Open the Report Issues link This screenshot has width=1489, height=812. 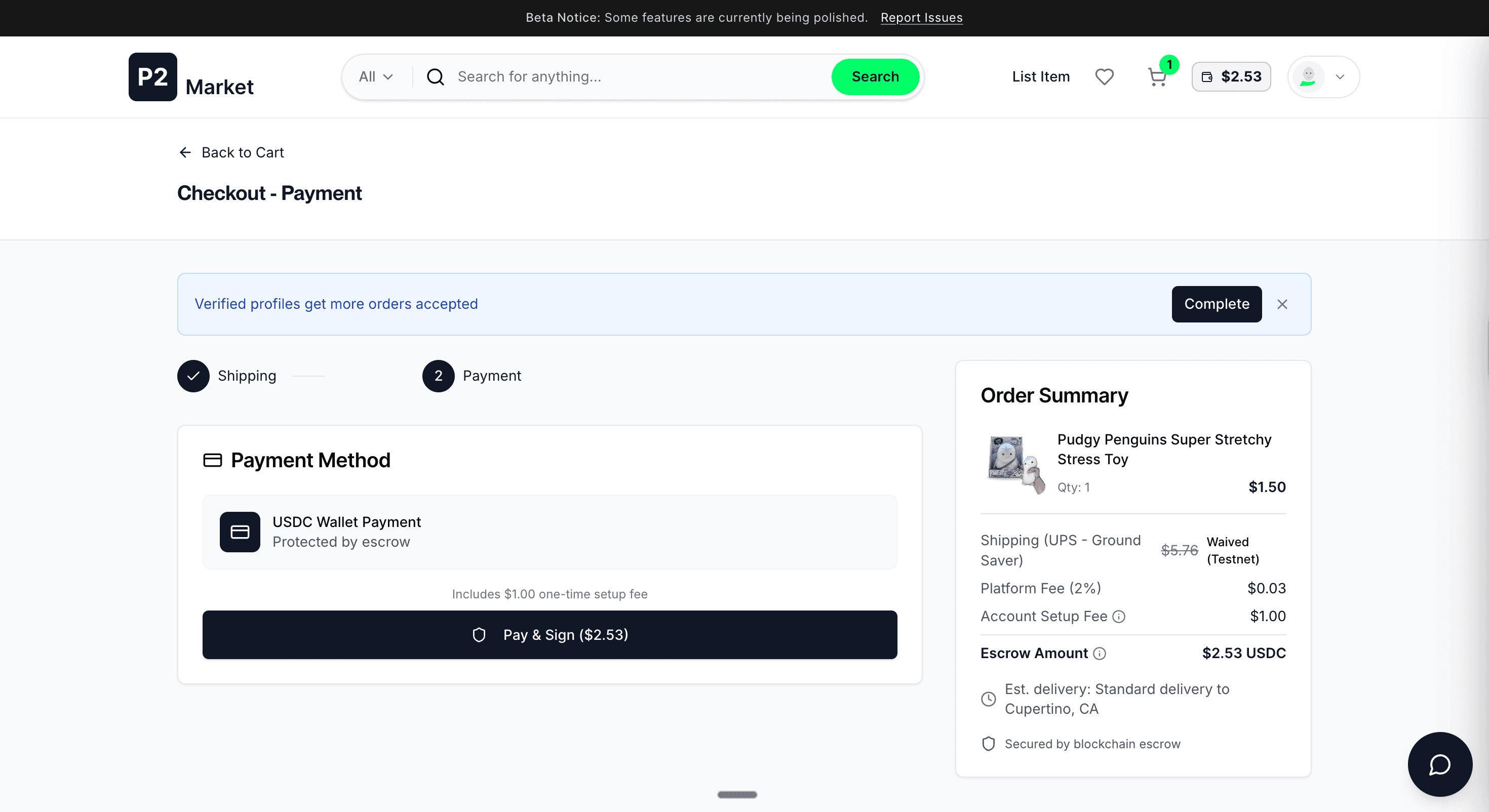click(921, 17)
